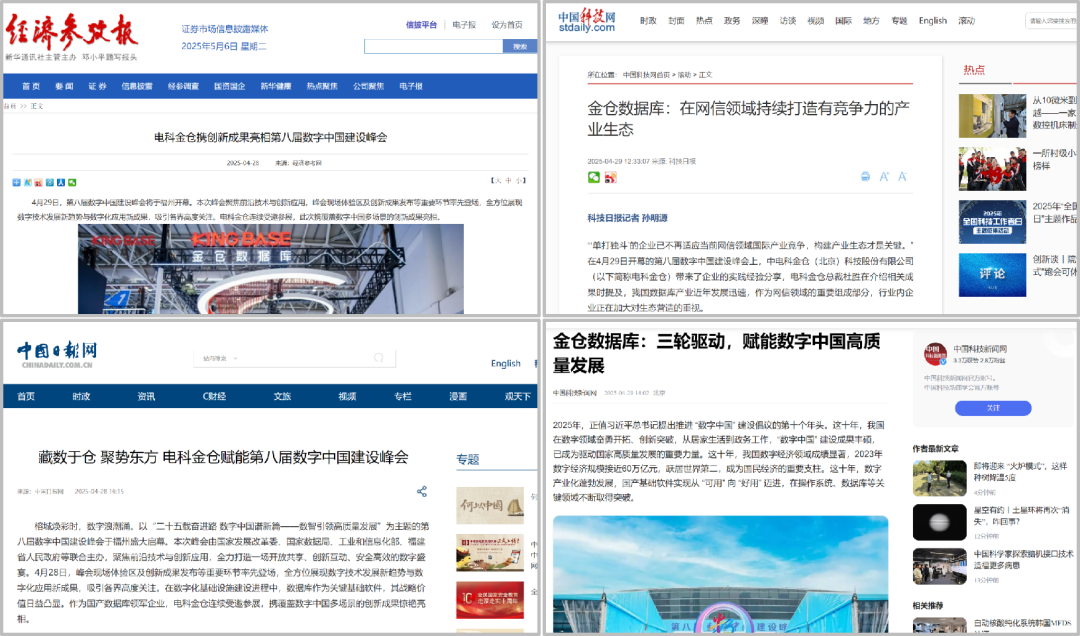Open 首页 tab in 经济参考报 navigation
Viewport: 1080px width, 636px height.
(31, 86)
